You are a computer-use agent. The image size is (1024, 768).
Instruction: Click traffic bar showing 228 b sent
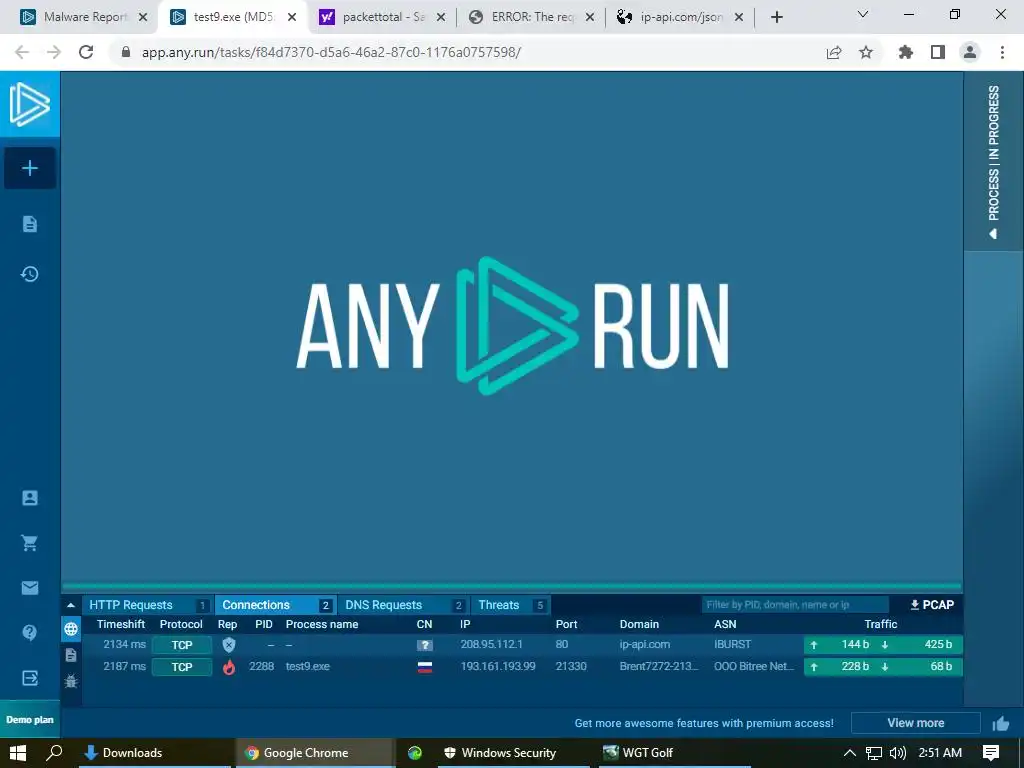click(883, 666)
